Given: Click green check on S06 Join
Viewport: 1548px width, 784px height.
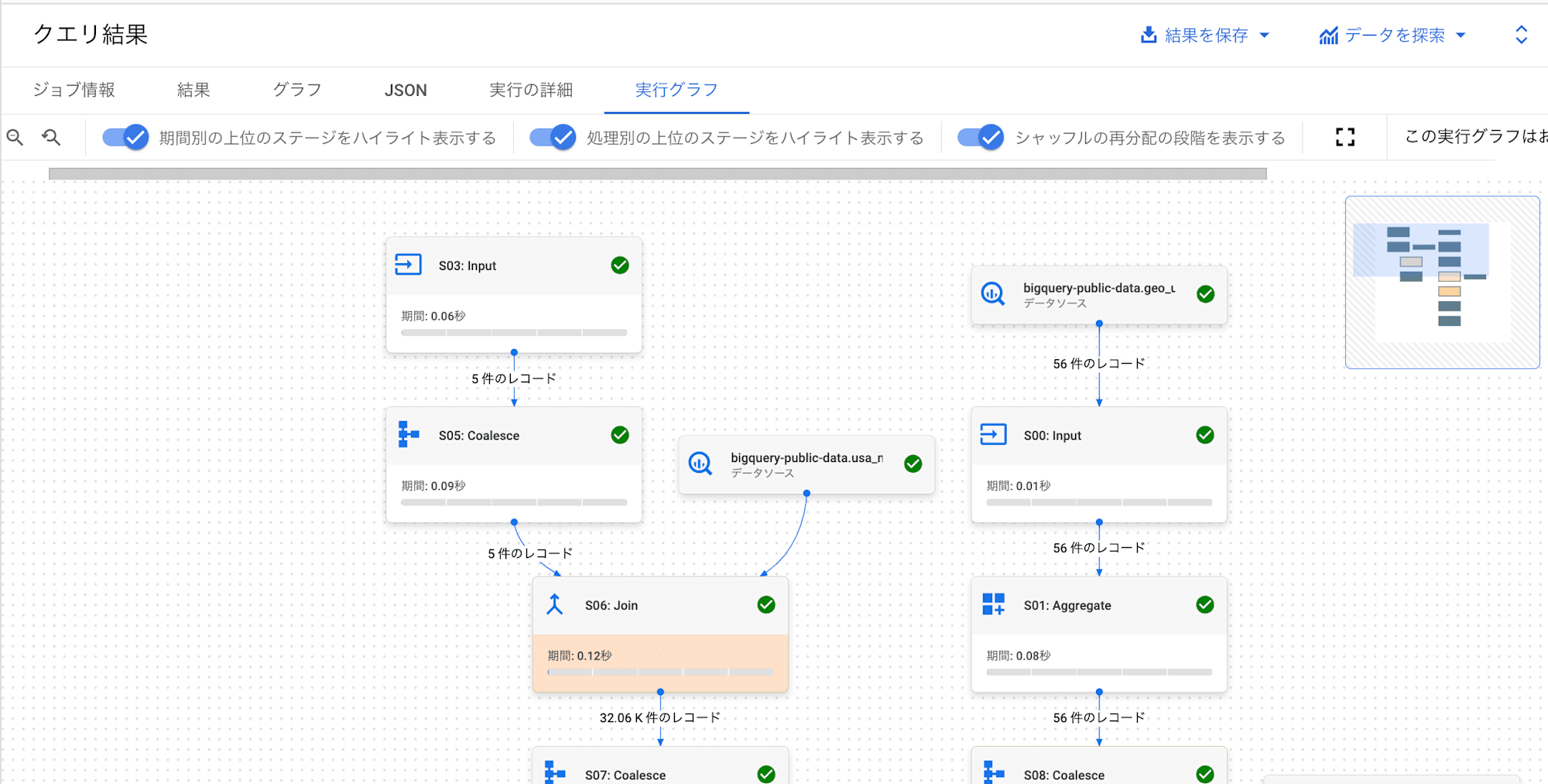Looking at the screenshot, I should [766, 604].
